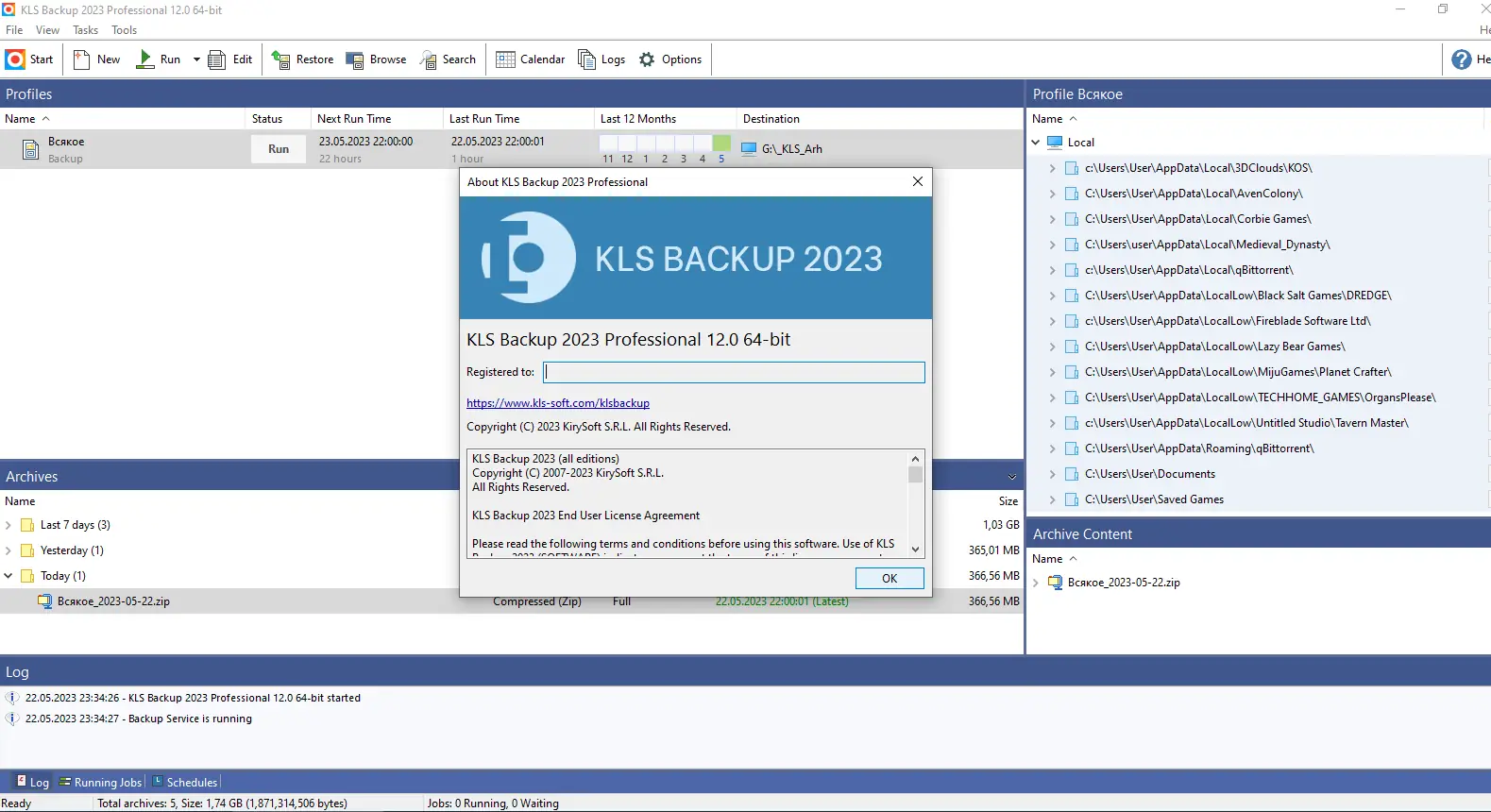
Task: Open the View menu
Action: click(47, 30)
